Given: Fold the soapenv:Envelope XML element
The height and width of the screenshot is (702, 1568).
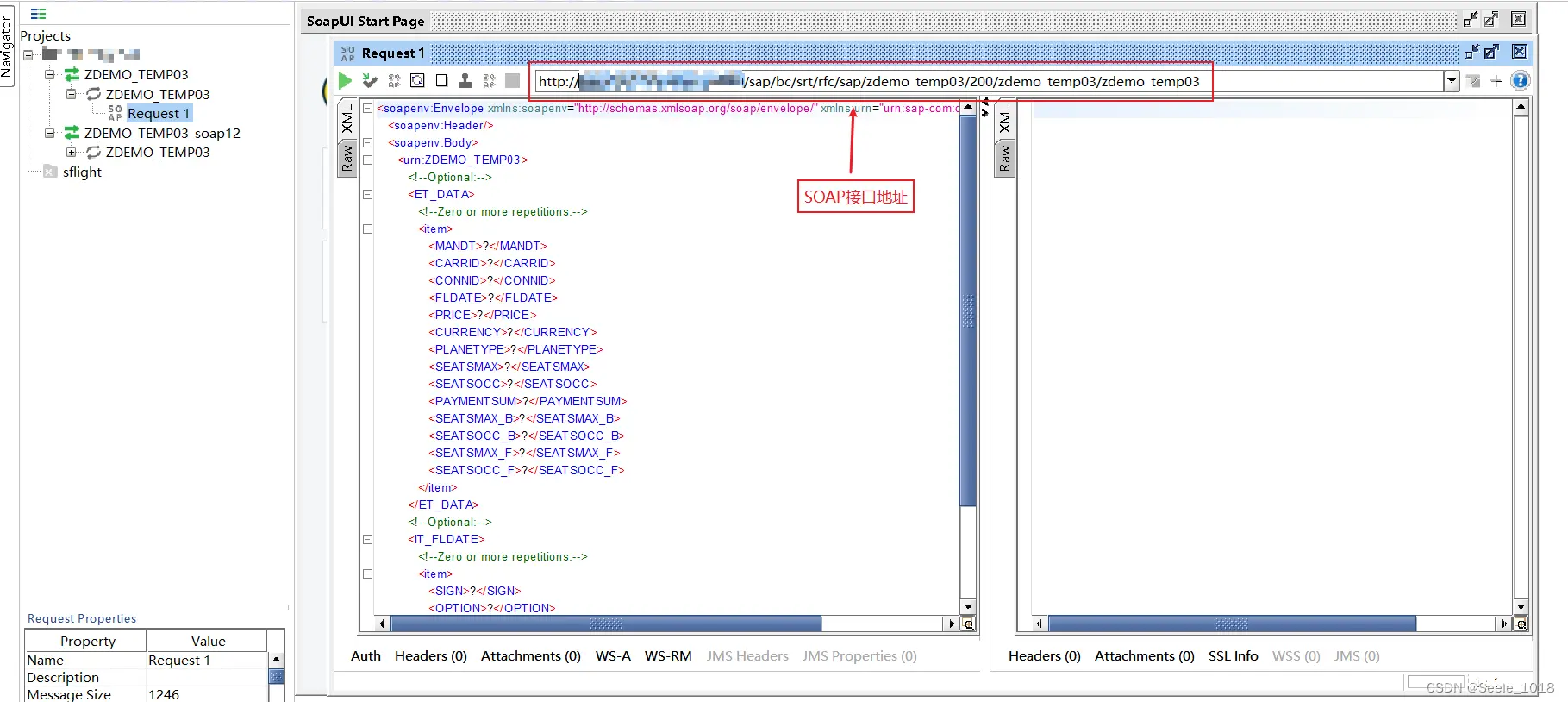Looking at the screenshot, I should [x=367, y=109].
